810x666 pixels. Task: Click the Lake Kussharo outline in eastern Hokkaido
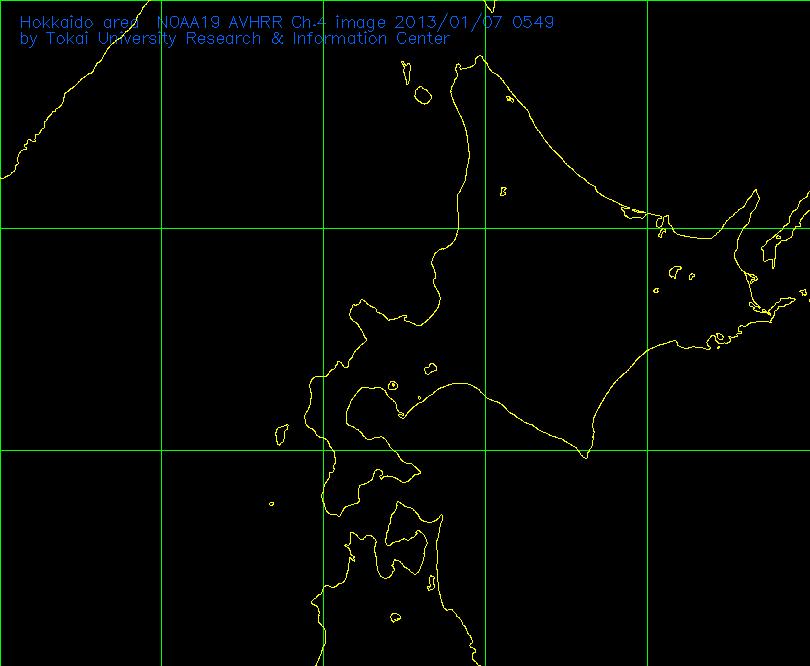(x=676, y=271)
